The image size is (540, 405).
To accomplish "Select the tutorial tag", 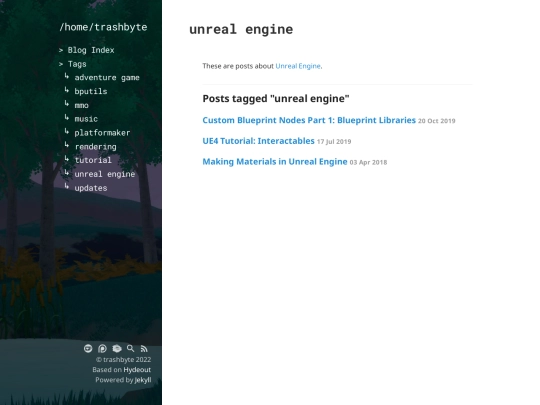I will point(93,160).
